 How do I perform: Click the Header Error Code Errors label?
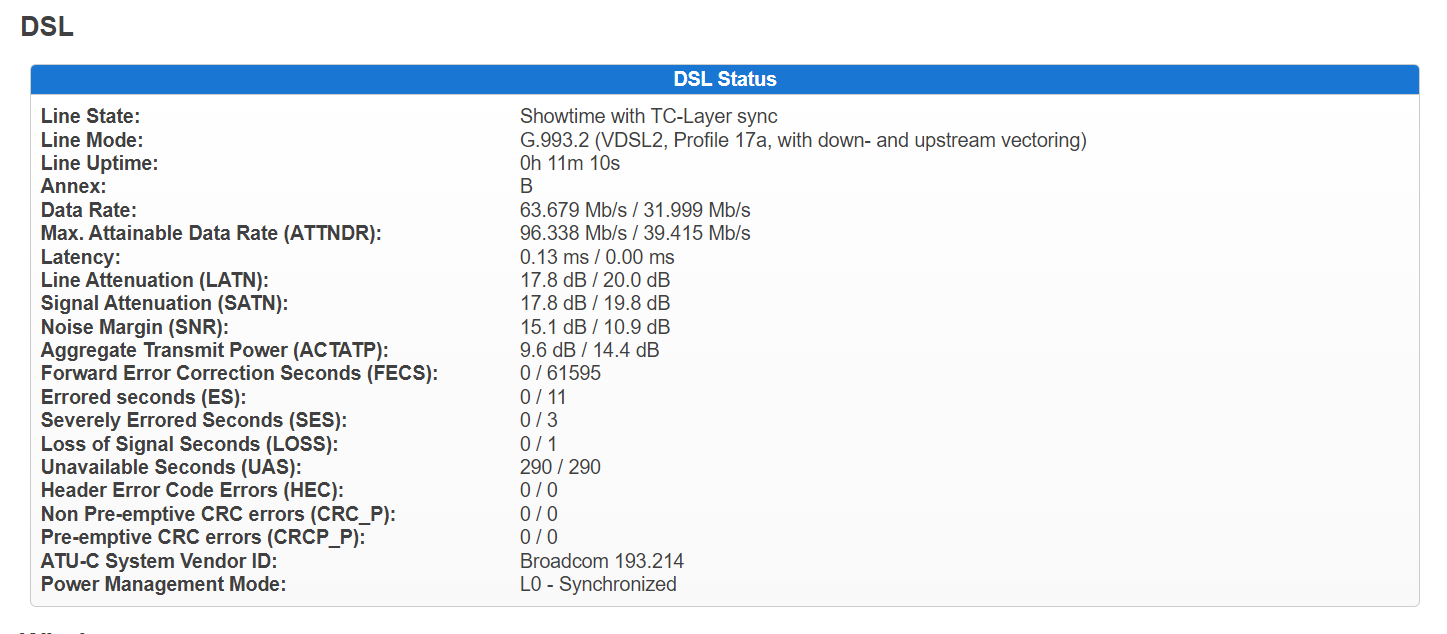click(x=193, y=490)
